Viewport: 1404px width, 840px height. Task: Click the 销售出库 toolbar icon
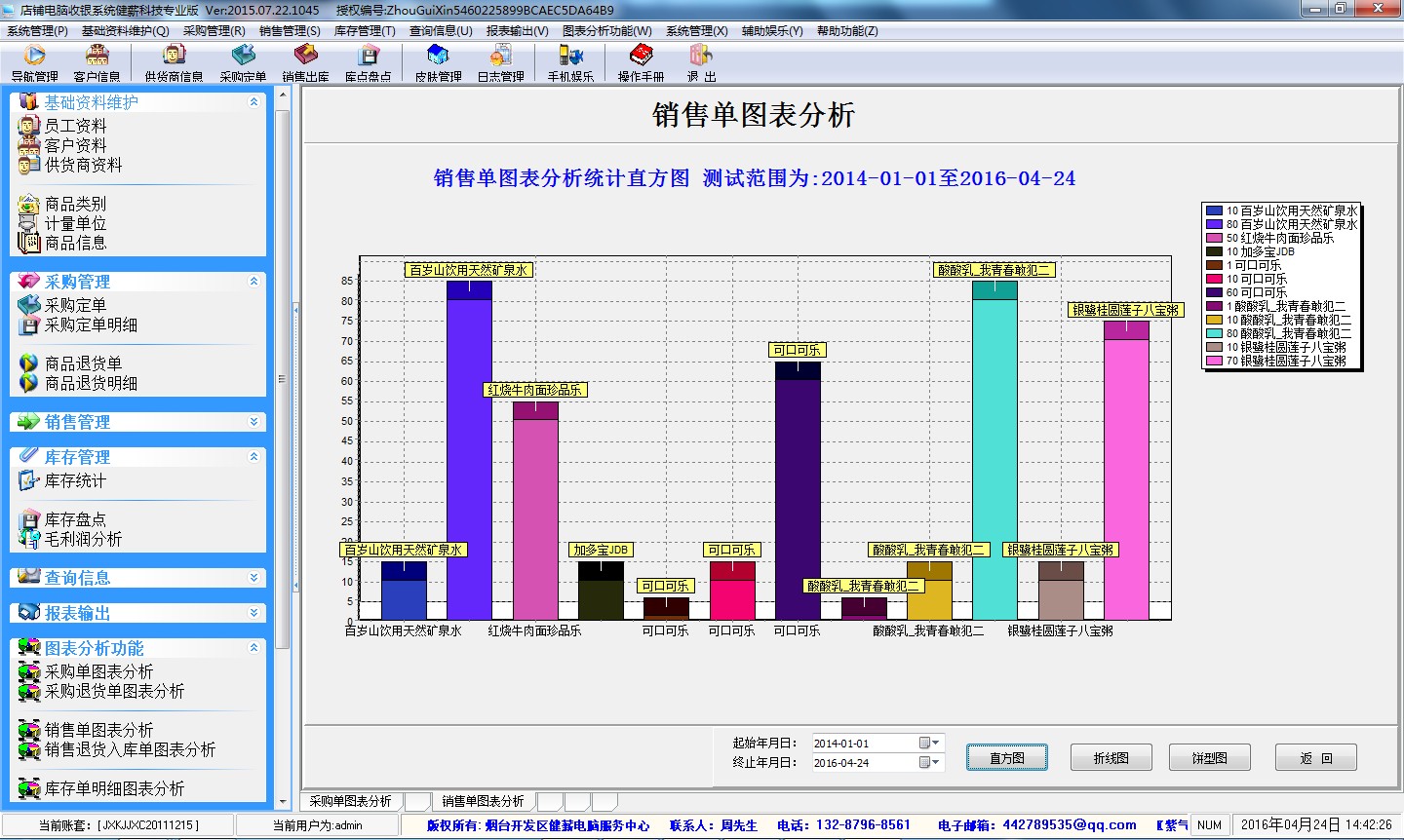click(305, 61)
